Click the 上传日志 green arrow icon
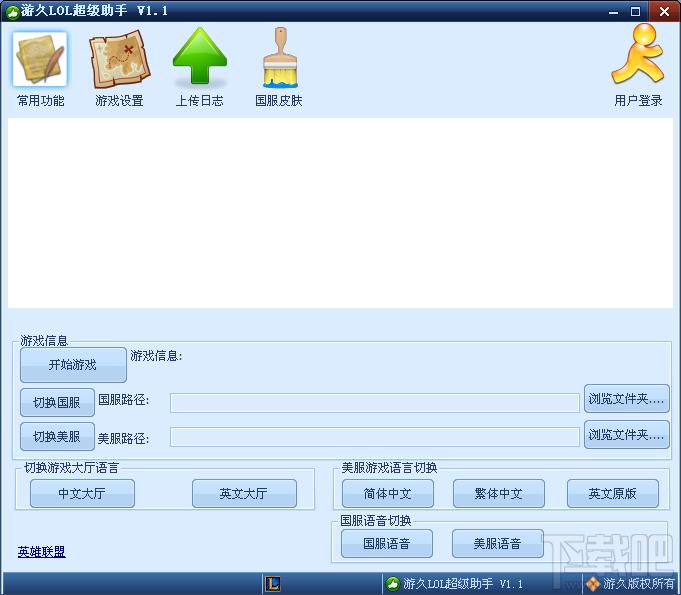The image size is (681, 595). pyautogui.click(x=200, y=56)
